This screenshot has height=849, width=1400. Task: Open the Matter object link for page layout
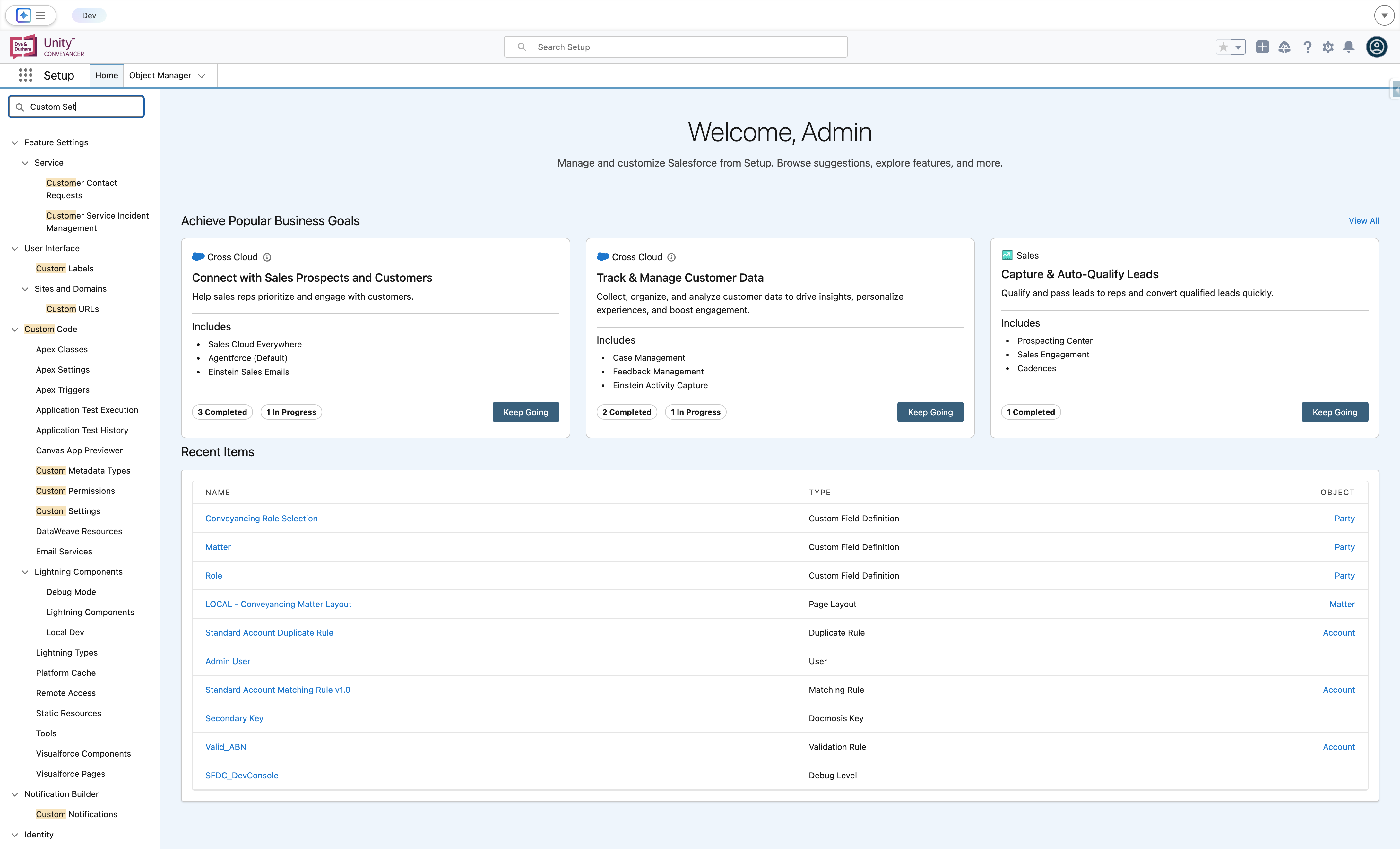1342,604
